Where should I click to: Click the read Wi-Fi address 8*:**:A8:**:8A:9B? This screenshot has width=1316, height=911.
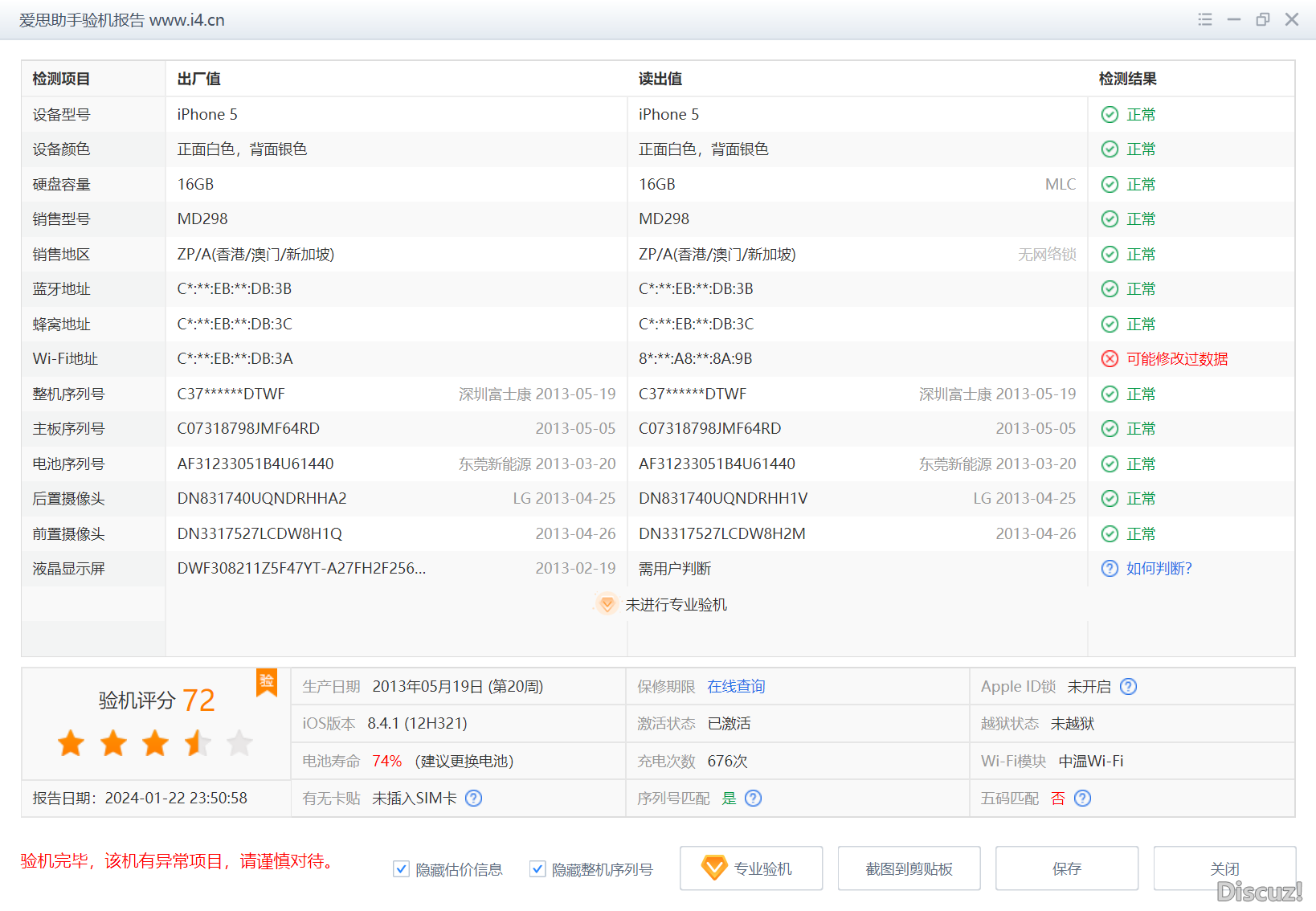click(696, 359)
